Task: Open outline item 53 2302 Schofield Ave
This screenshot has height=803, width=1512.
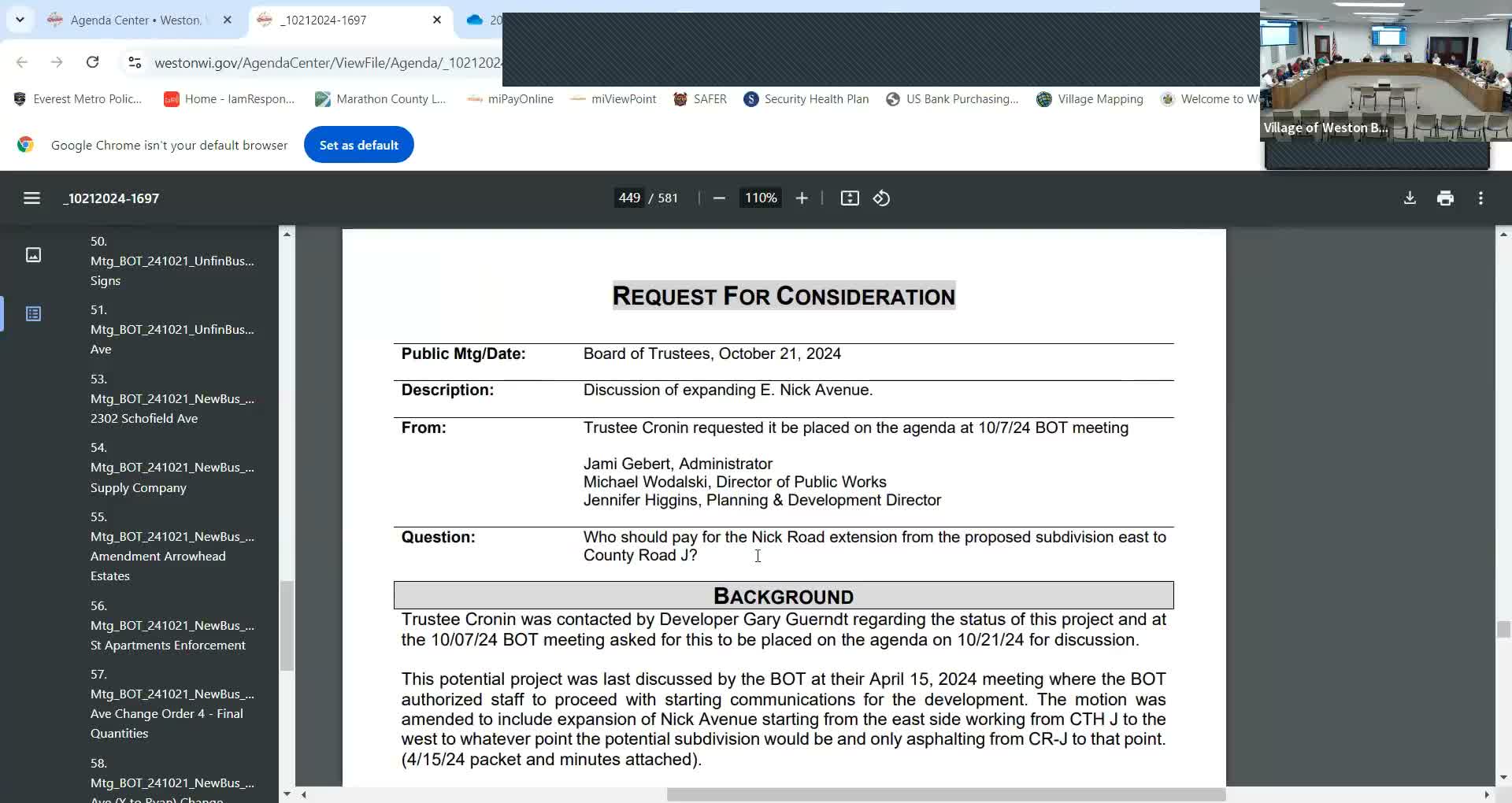Action: (172, 398)
